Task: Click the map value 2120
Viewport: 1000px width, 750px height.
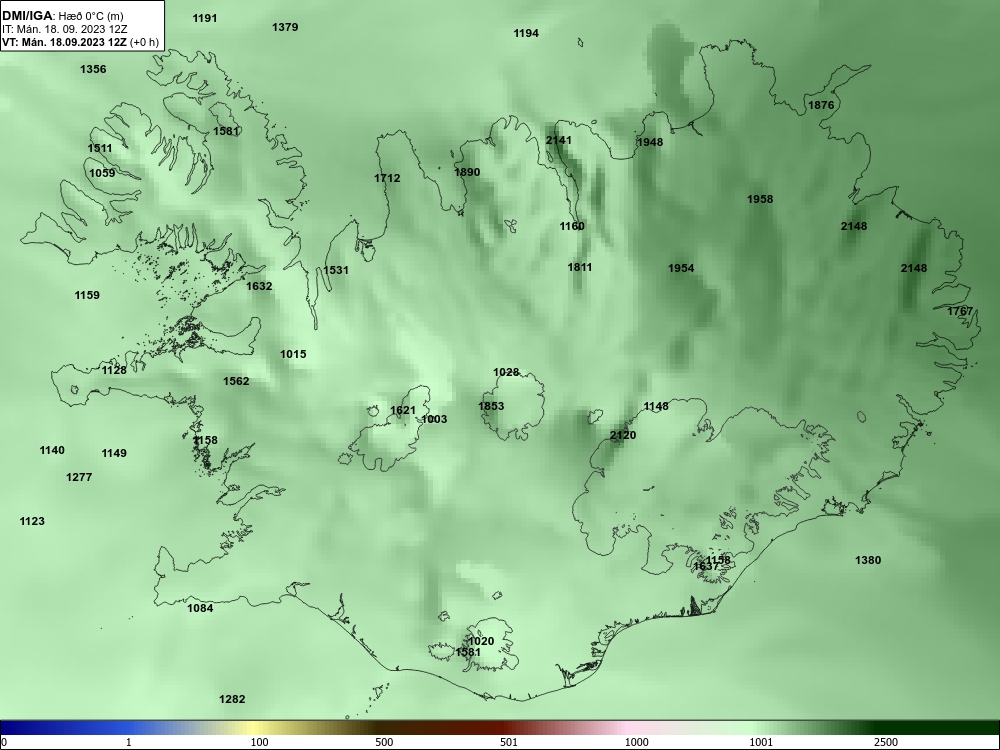Action: tap(623, 436)
